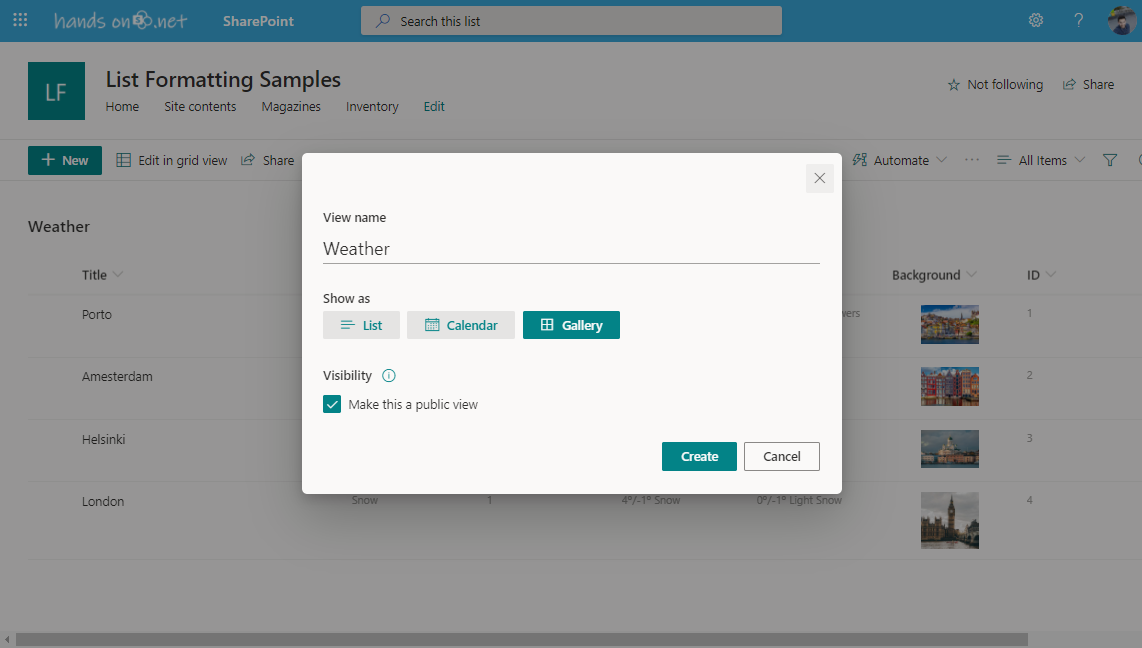Open SharePoint settings gear
The width and height of the screenshot is (1142, 648).
[x=1036, y=20]
